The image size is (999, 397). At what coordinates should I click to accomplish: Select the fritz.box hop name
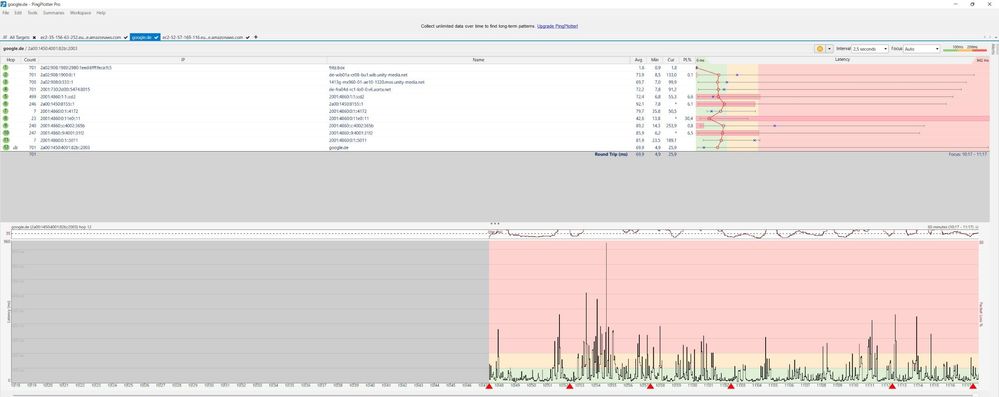point(336,67)
